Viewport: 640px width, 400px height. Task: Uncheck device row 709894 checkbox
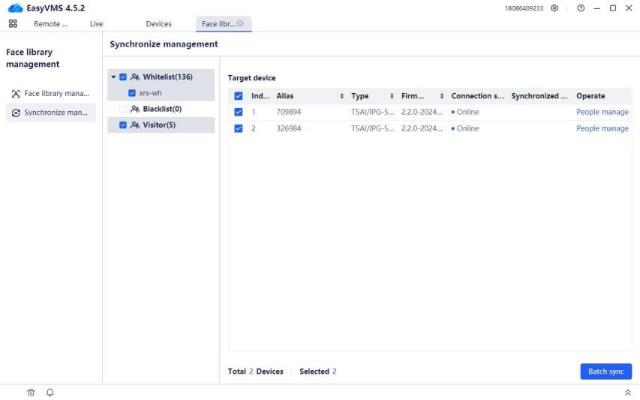(238, 112)
